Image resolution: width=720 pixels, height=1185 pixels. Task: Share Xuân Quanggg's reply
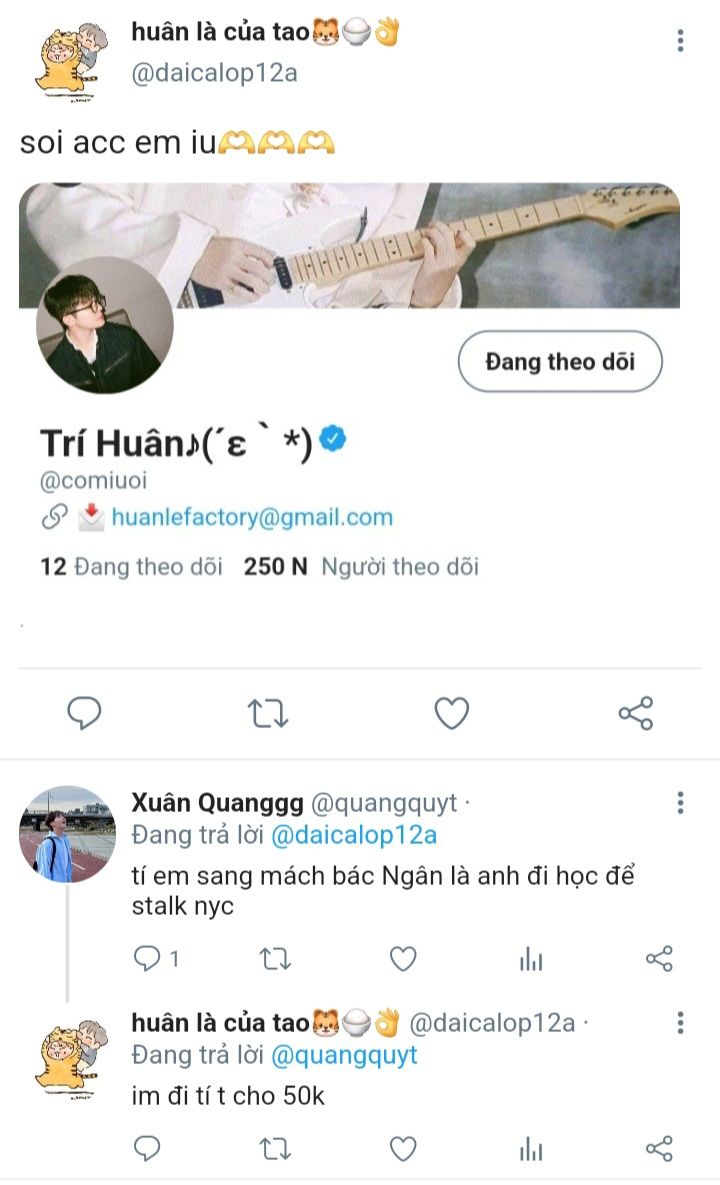coord(659,959)
